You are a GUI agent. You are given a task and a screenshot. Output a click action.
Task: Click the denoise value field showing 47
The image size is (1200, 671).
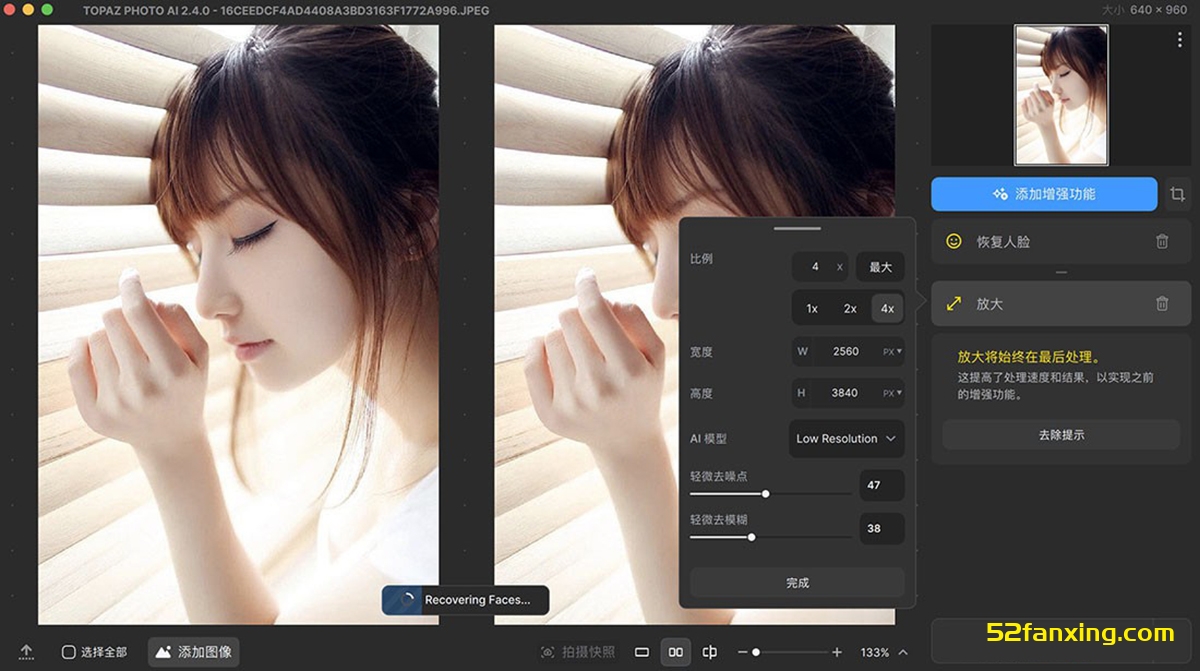pos(881,485)
